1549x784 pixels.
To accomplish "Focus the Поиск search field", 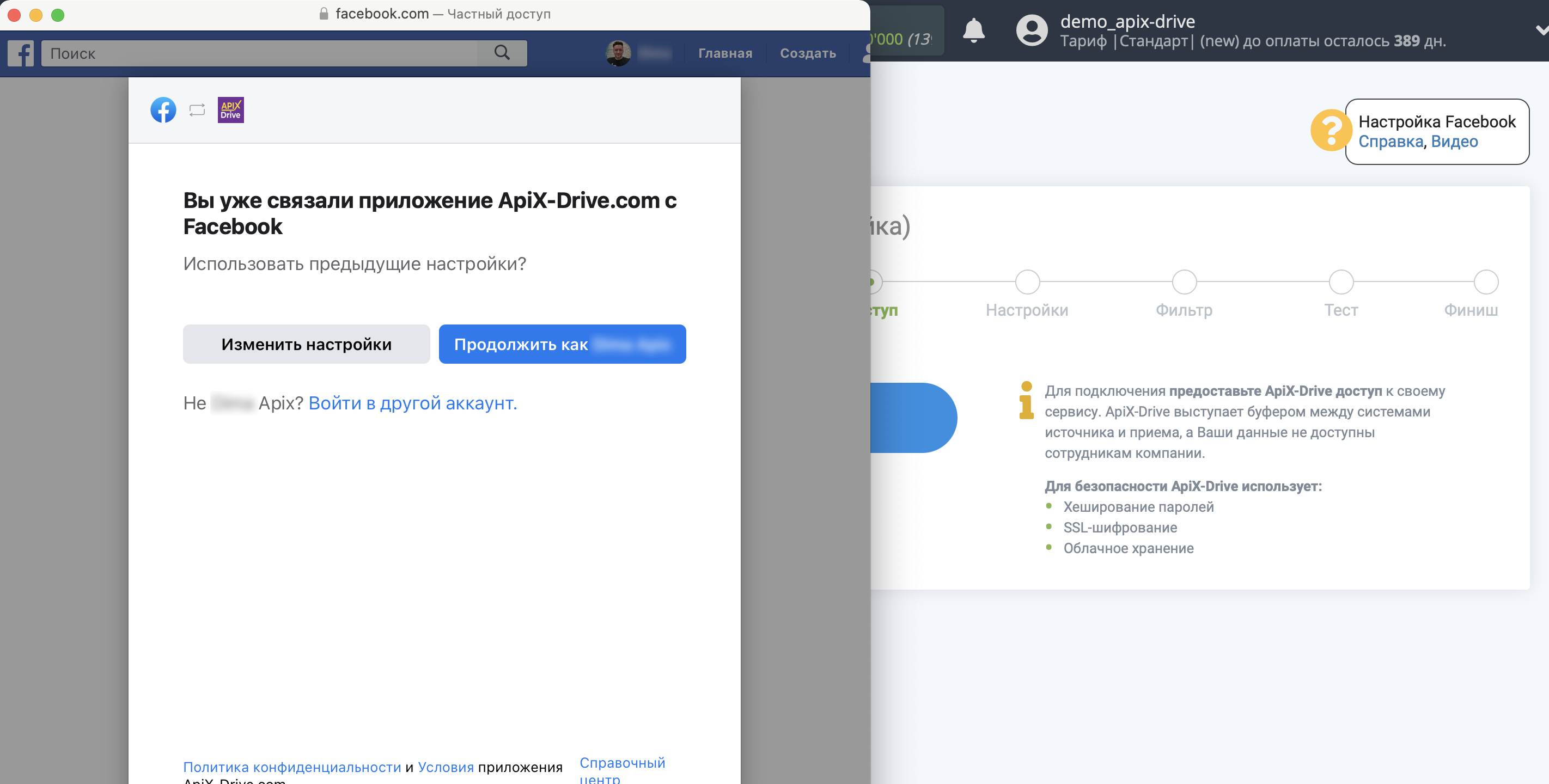I will [259, 53].
